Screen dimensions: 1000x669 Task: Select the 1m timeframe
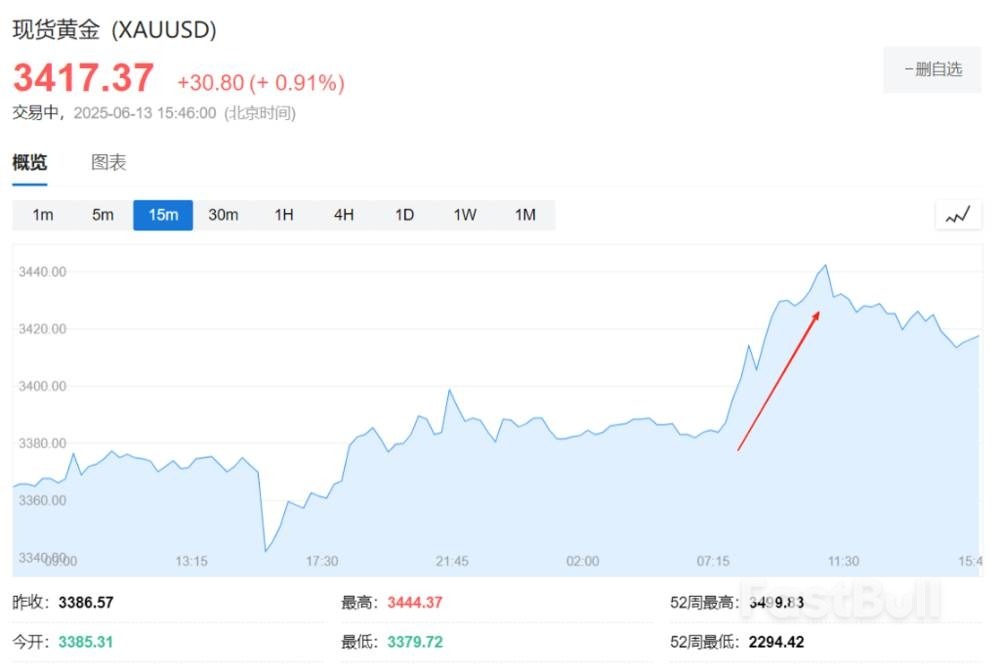click(43, 215)
